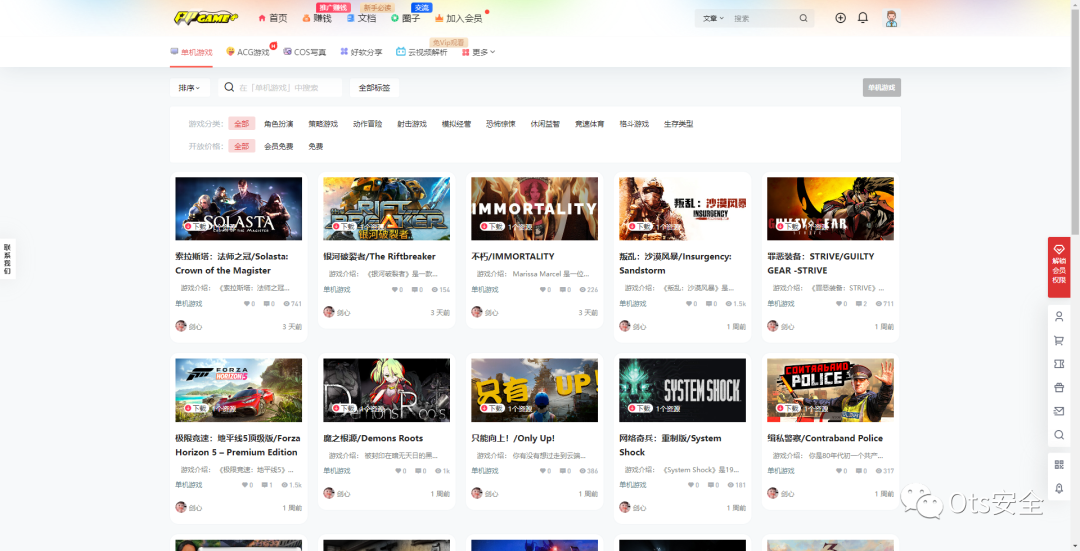Expand the 文章 search type dropdown
Screen dimensions: 1080x551
point(713,19)
